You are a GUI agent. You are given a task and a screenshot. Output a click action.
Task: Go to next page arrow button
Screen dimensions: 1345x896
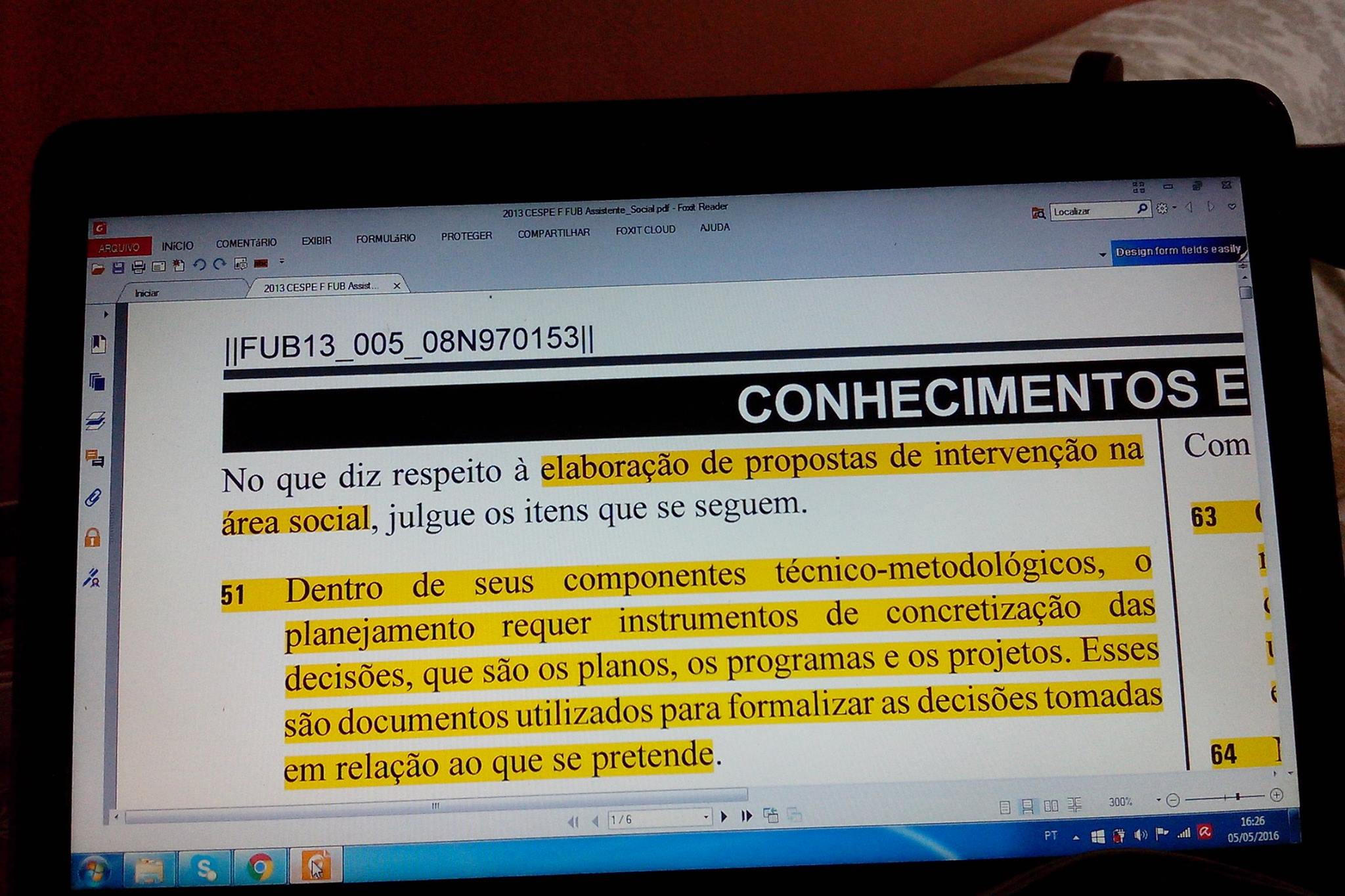tap(724, 817)
